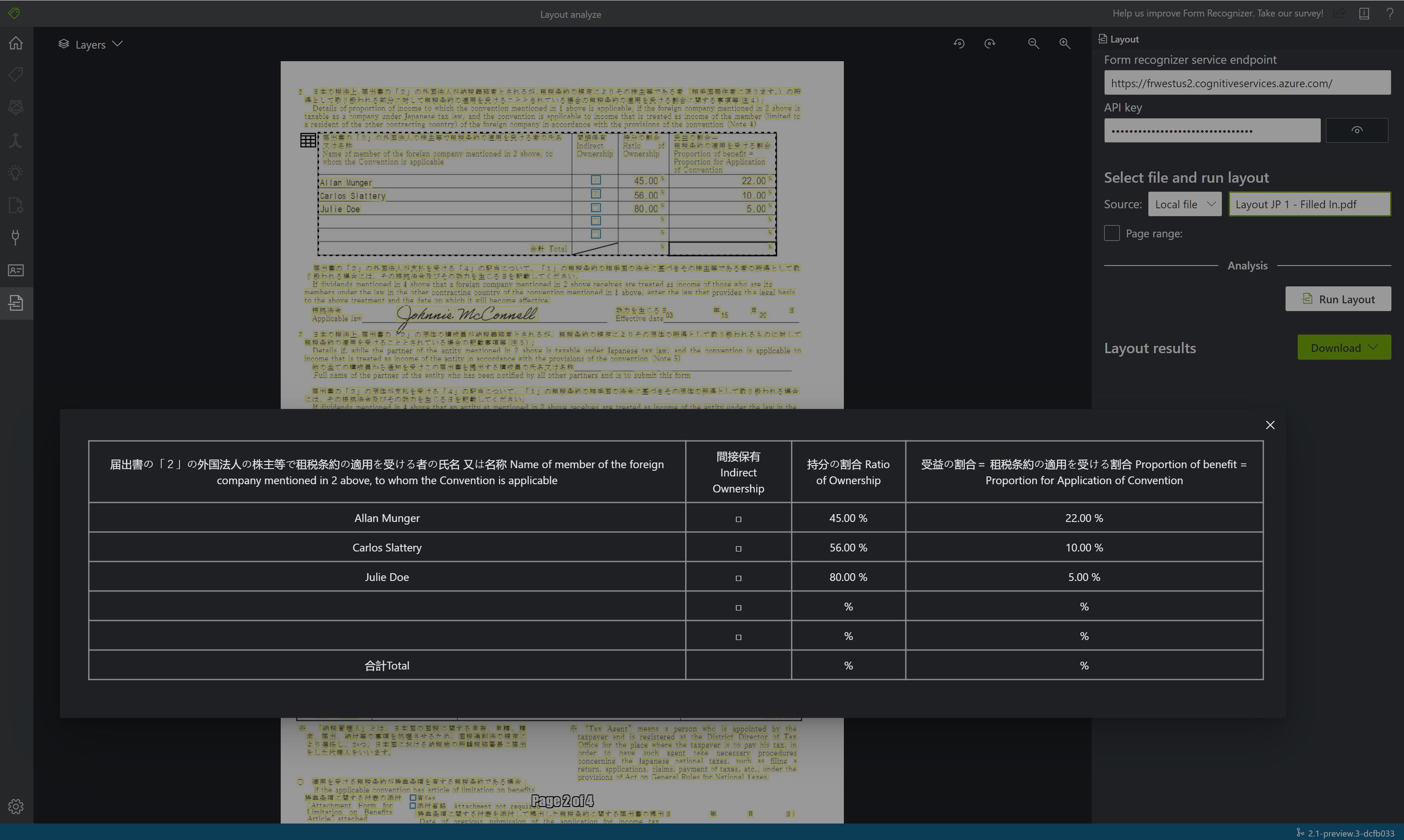Click the zoom out icon

click(1034, 42)
